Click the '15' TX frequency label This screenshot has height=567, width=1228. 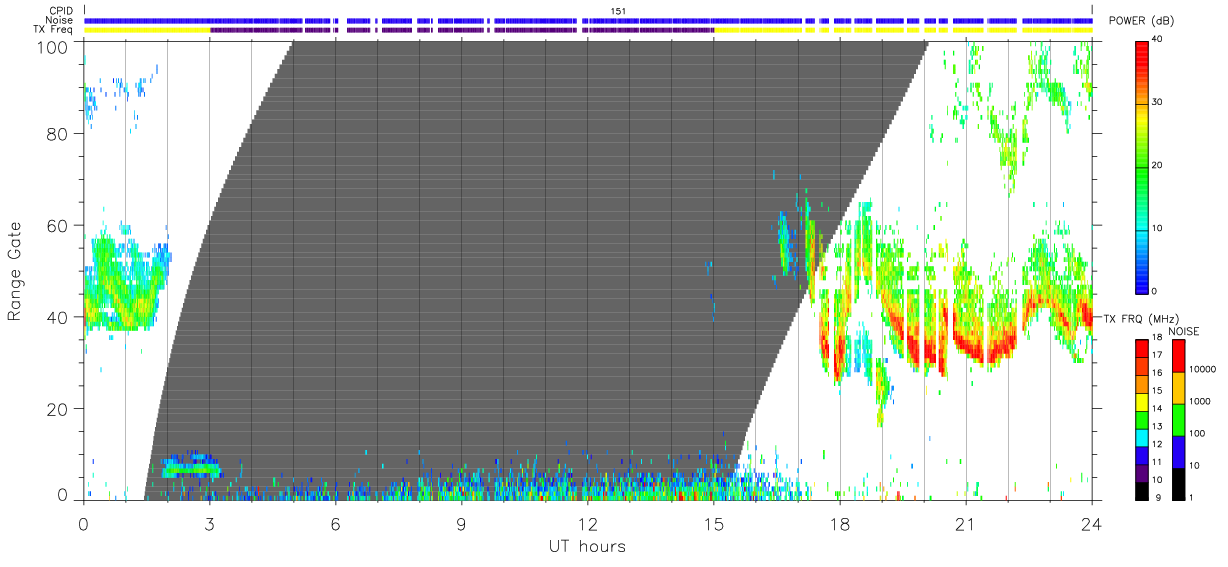coord(1157,391)
